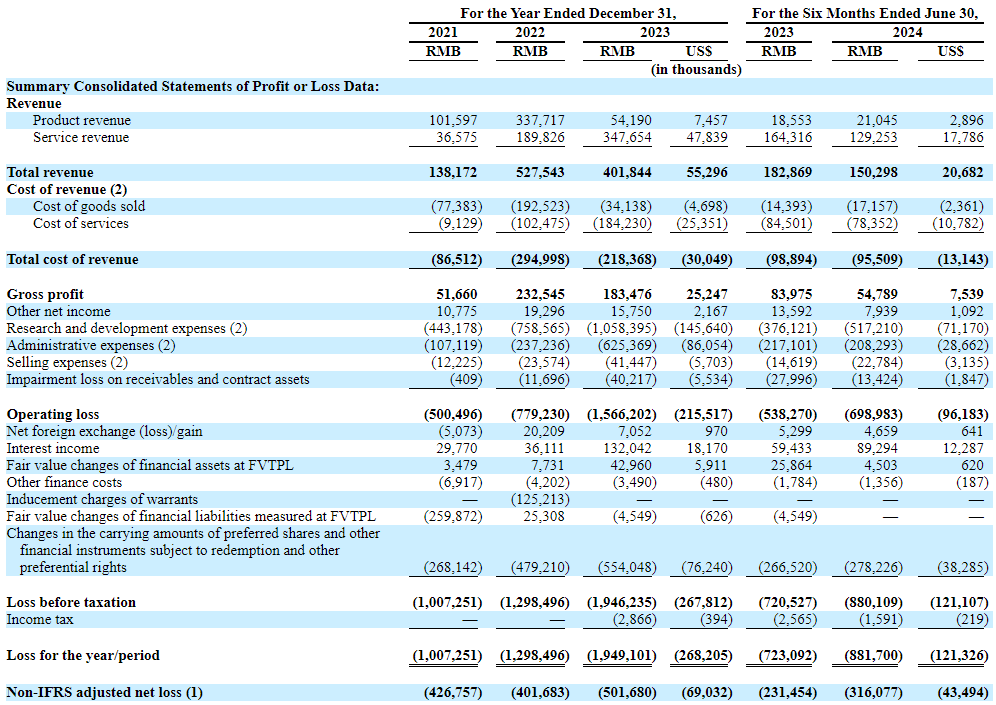The image size is (996, 705).
Task: Click the 2022 total revenue value 527,543
Action: [539, 173]
